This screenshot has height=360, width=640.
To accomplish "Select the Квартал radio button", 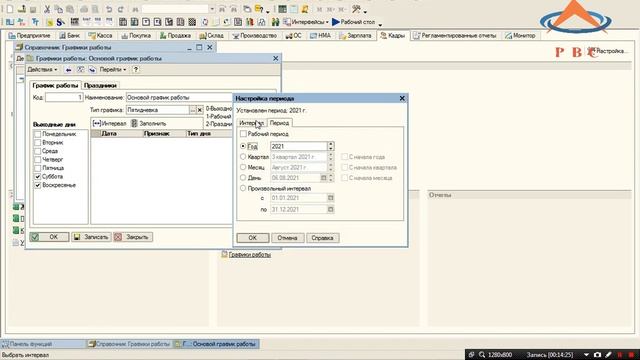I will click(x=243, y=157).
